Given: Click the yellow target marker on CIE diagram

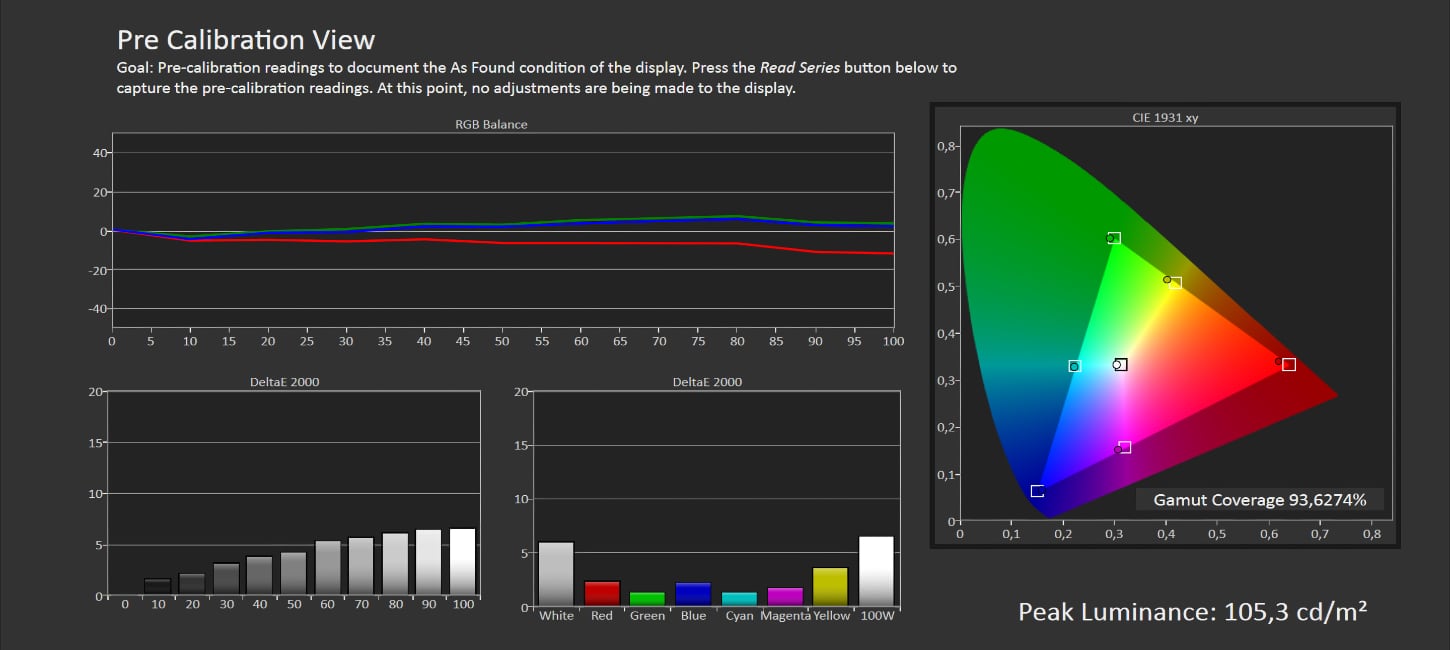Looking at the screenshot, I should point(1175,283).
